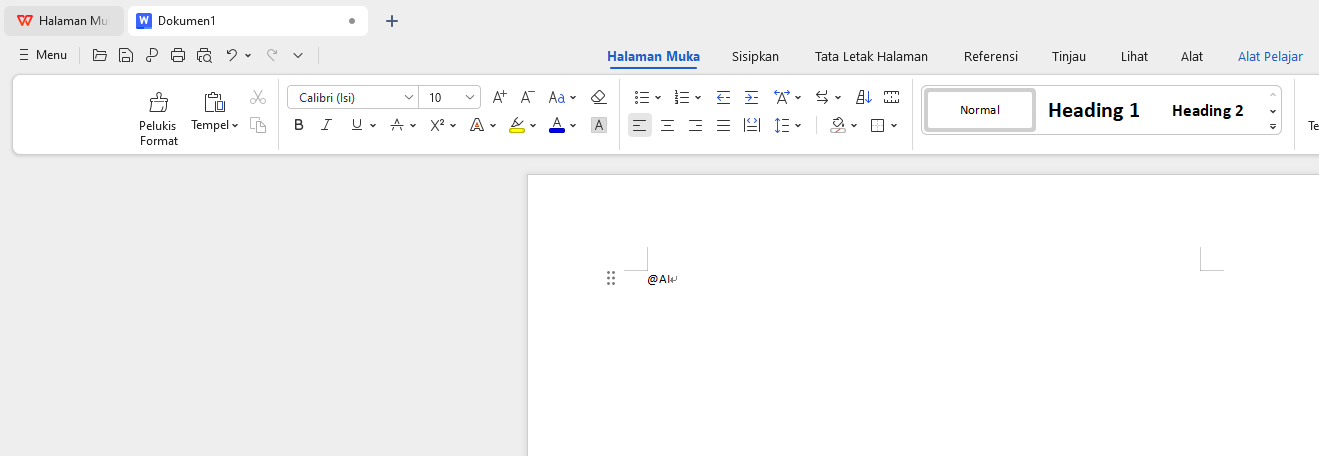The image size is (1319, 456).
Task: Apply the Heading 1 style
Action: 1093,110
